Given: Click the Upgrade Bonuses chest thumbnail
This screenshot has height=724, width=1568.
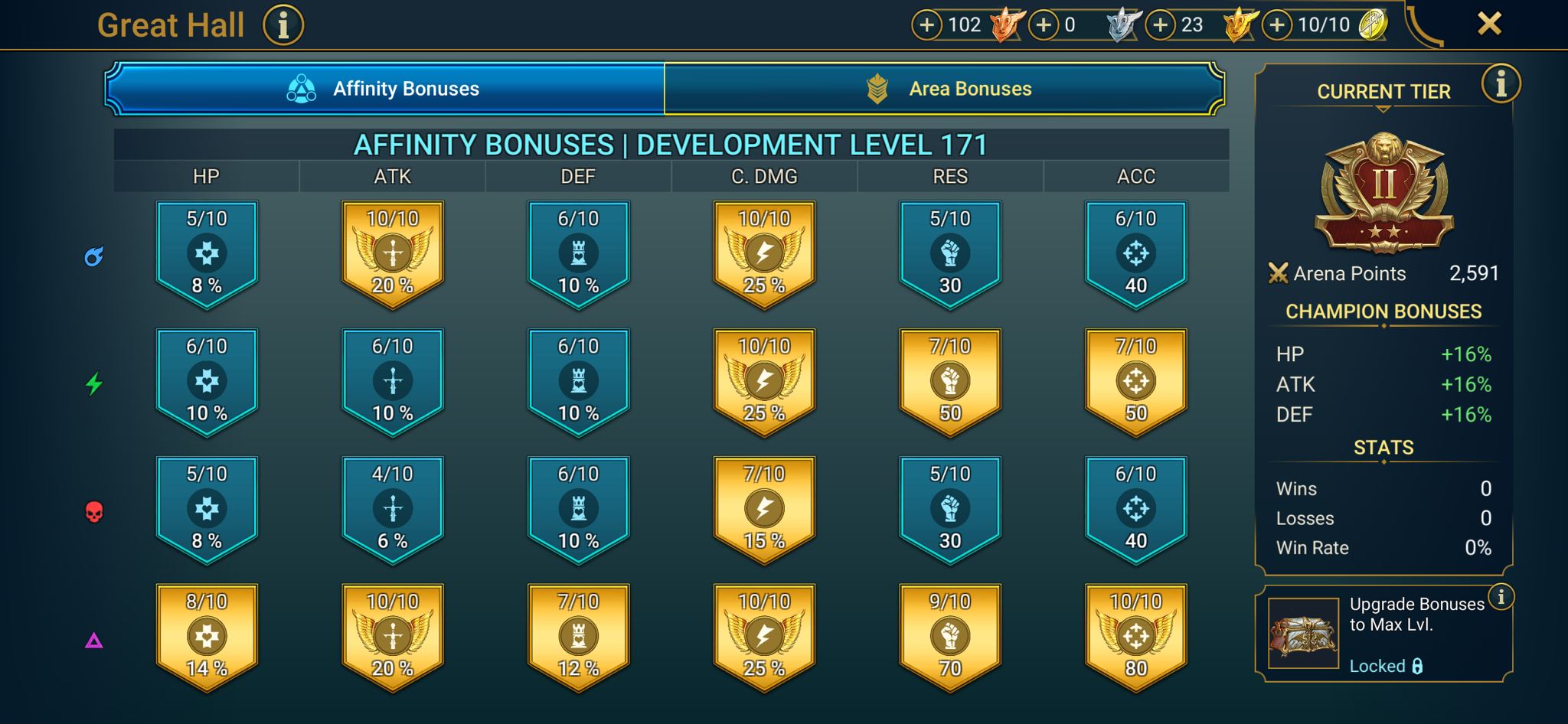Looking at the screenshot, I should pos(1303,634).
